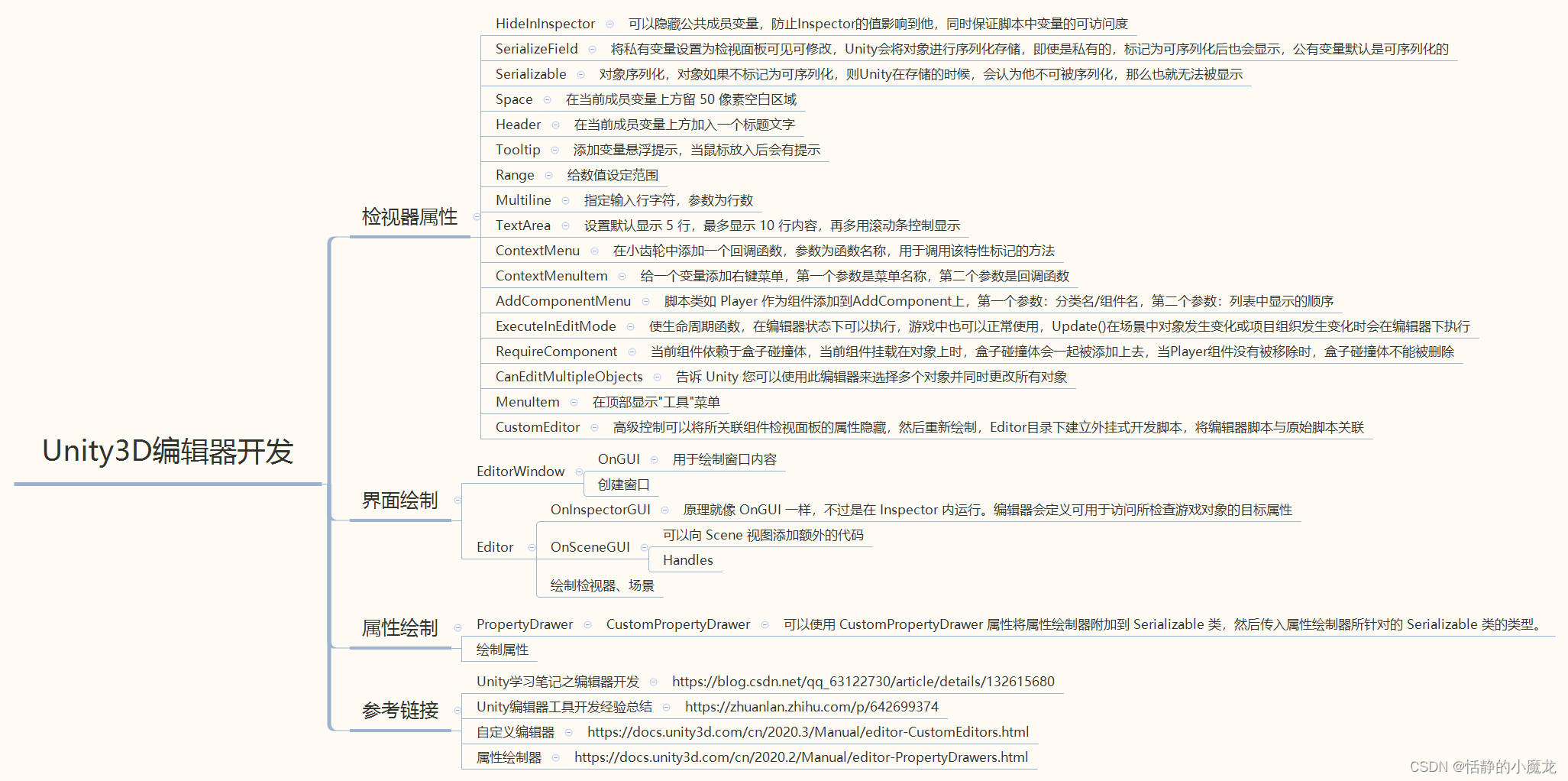Viewport: 1568px width, 781px height.
Task: Collapse the 界面绘制 branch circle
Action: [457, 501]
